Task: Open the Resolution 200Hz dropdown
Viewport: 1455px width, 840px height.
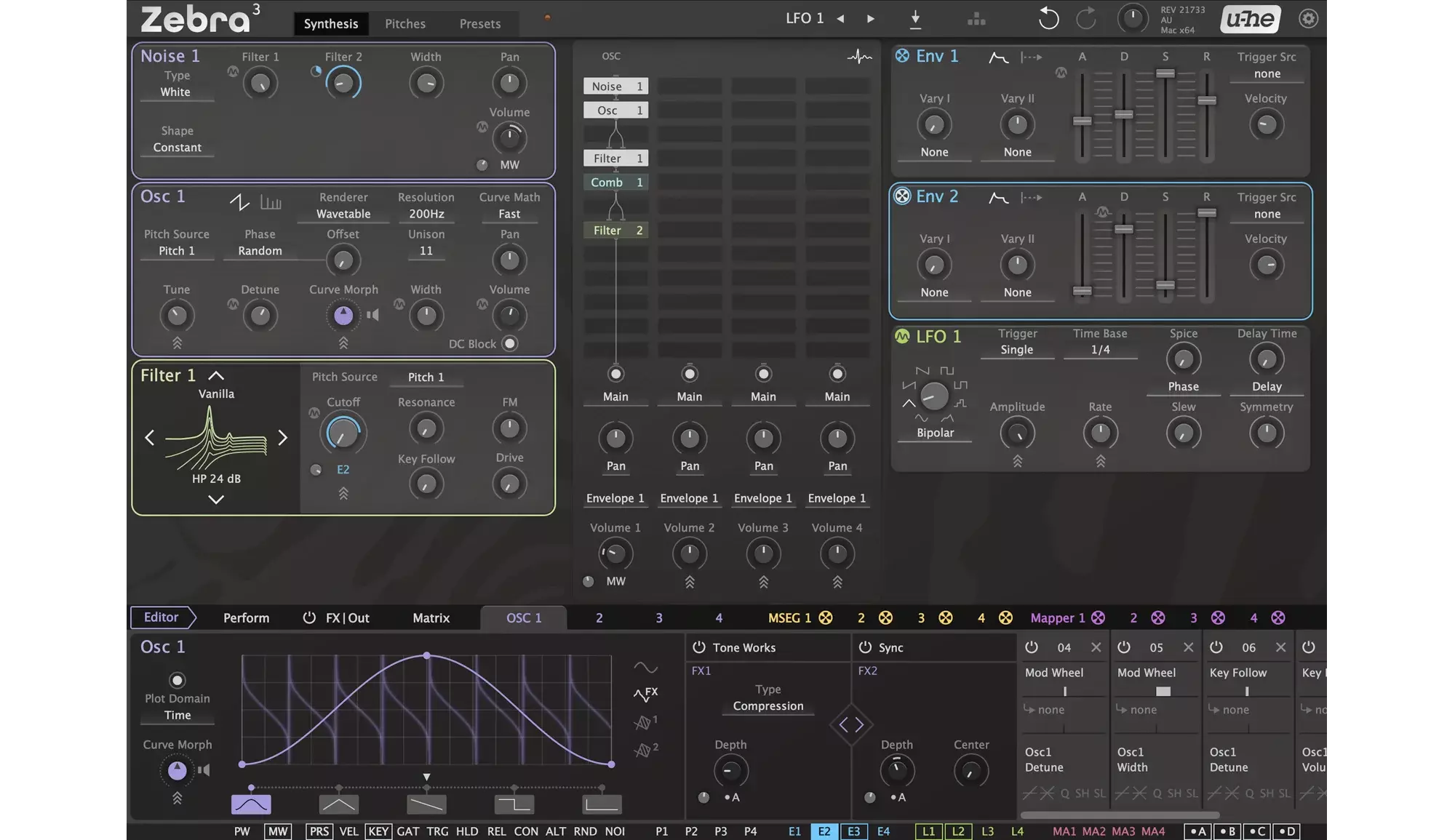Action: point(426,214)
